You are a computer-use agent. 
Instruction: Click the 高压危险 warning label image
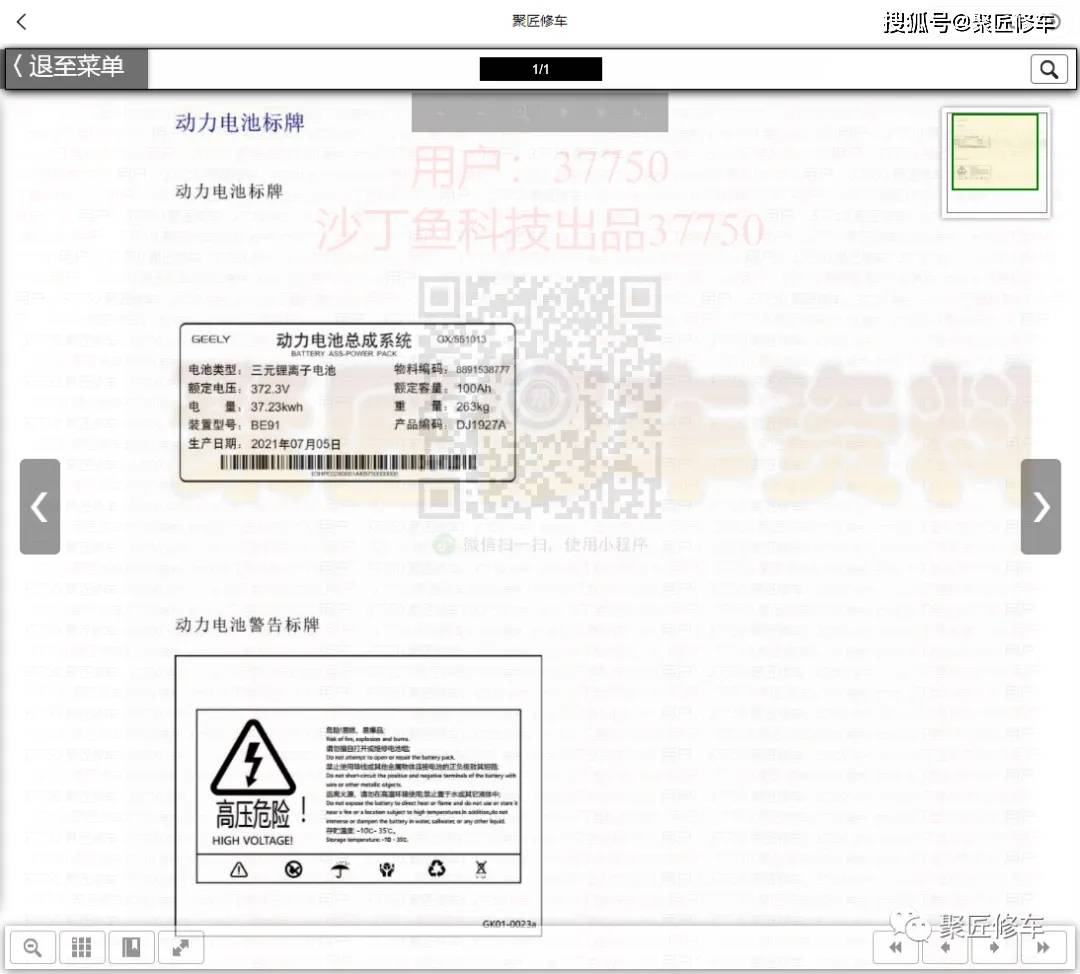point(358,796)
